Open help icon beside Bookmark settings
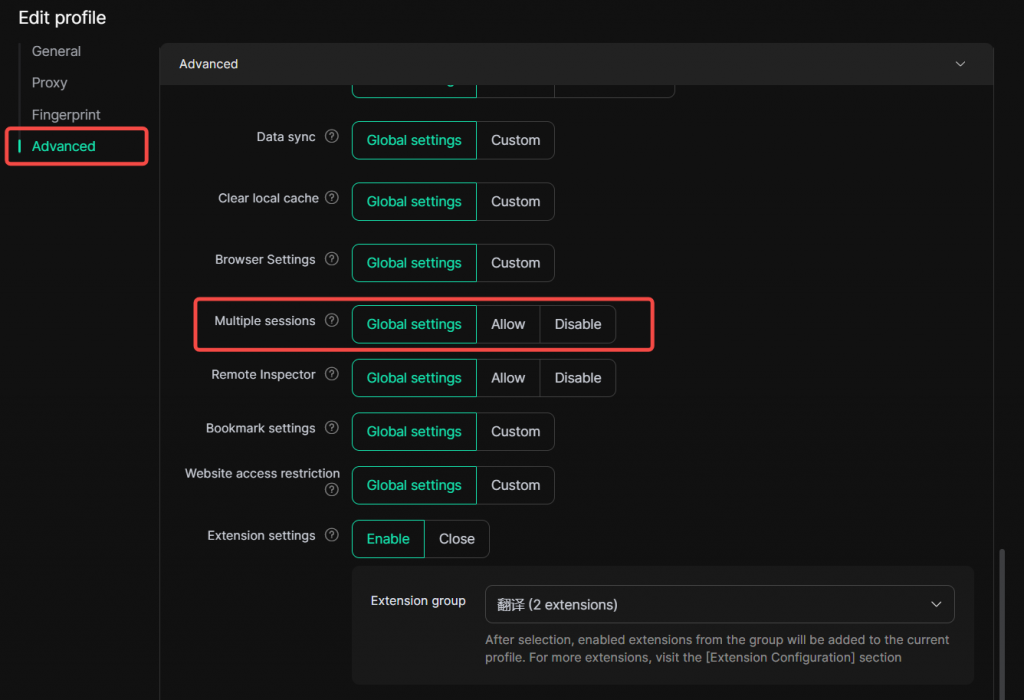Image resolution: width=1024 pixels, height=700 pixels. (332, 428)
